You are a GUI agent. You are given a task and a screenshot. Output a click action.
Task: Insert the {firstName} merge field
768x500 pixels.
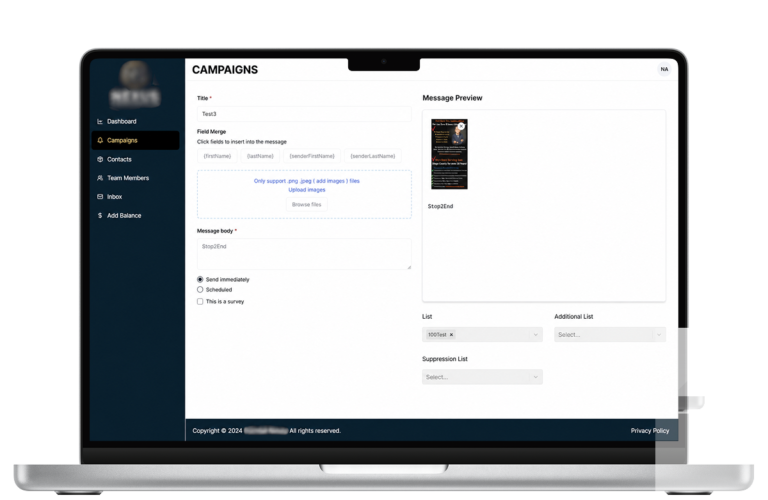[x=217, y=156]
